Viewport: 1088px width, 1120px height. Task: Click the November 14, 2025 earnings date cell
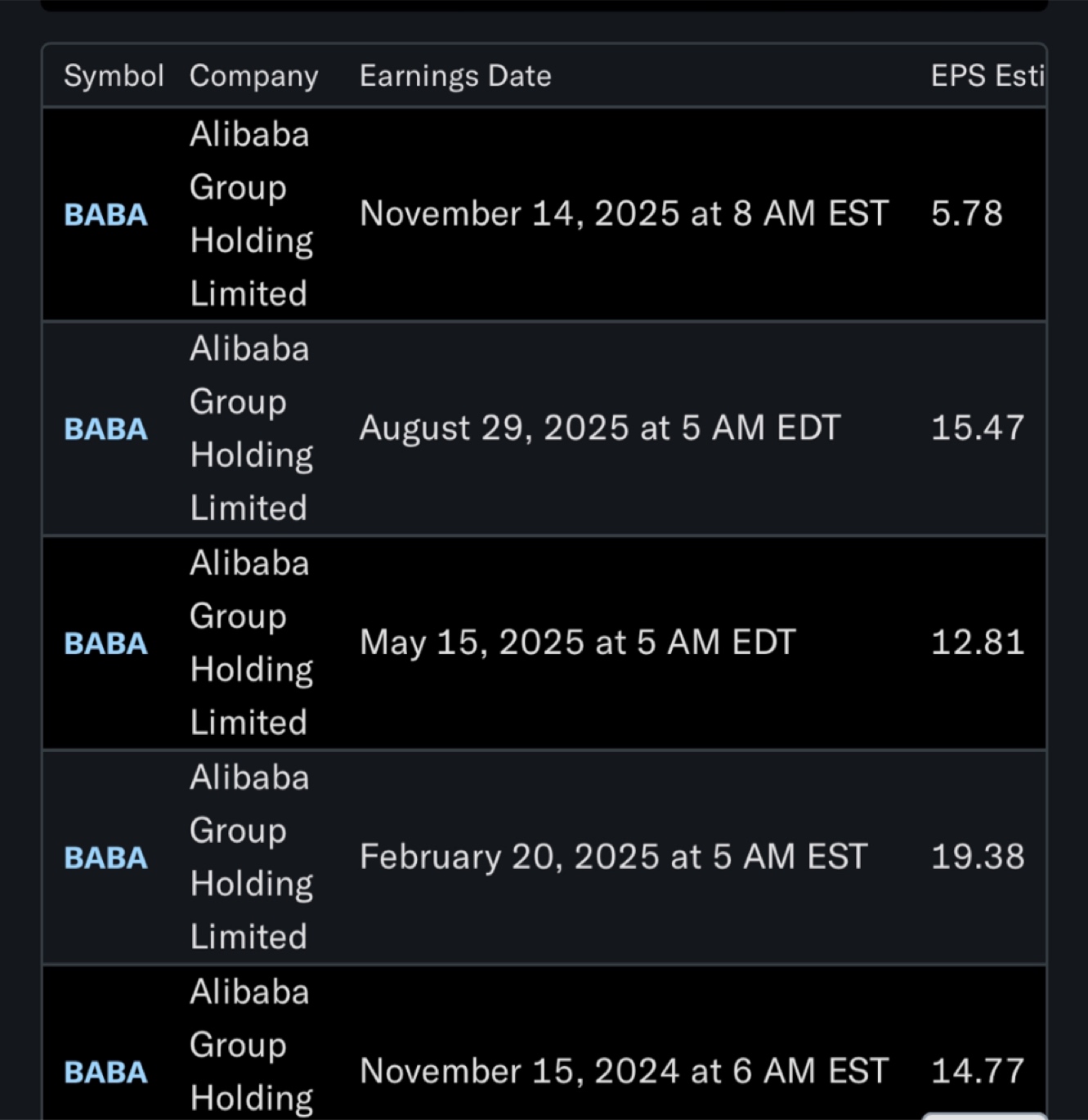point(623,214)
